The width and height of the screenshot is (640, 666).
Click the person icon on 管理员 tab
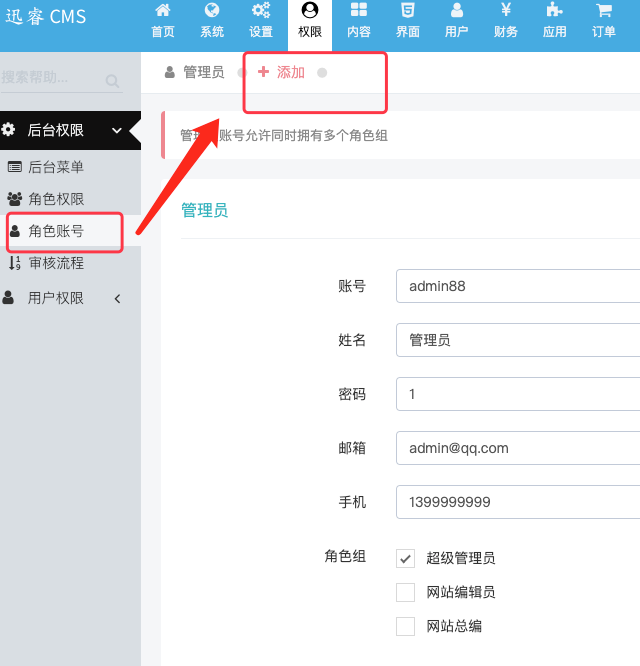tap(169, 72)
